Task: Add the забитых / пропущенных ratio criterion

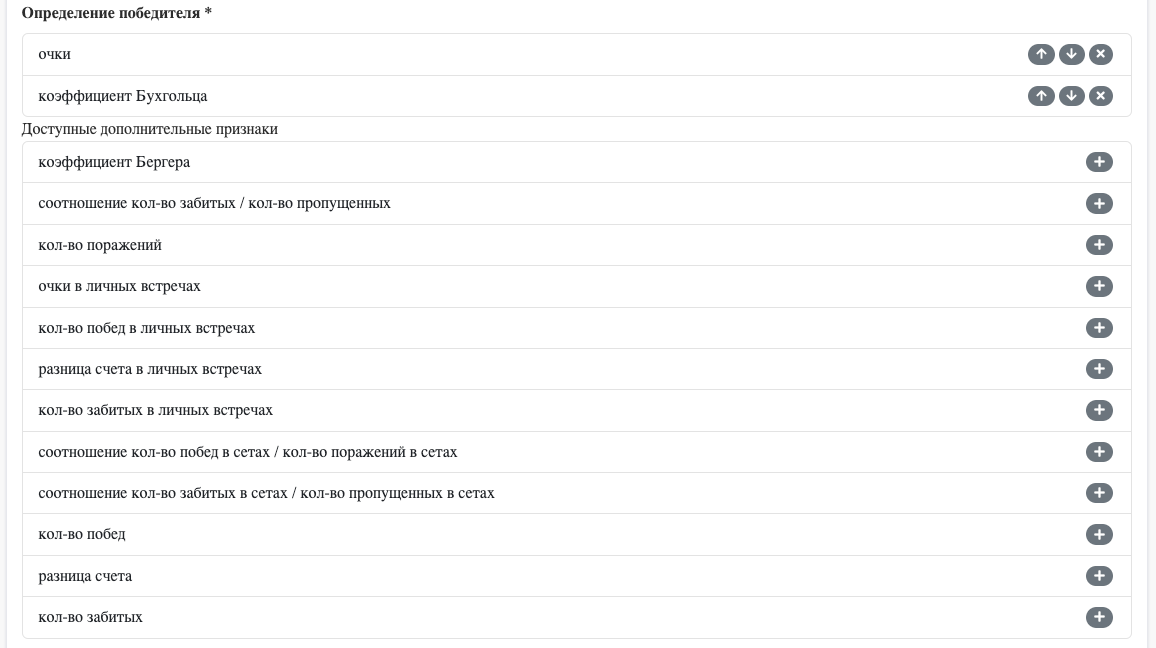Action: coord(1099,203)
